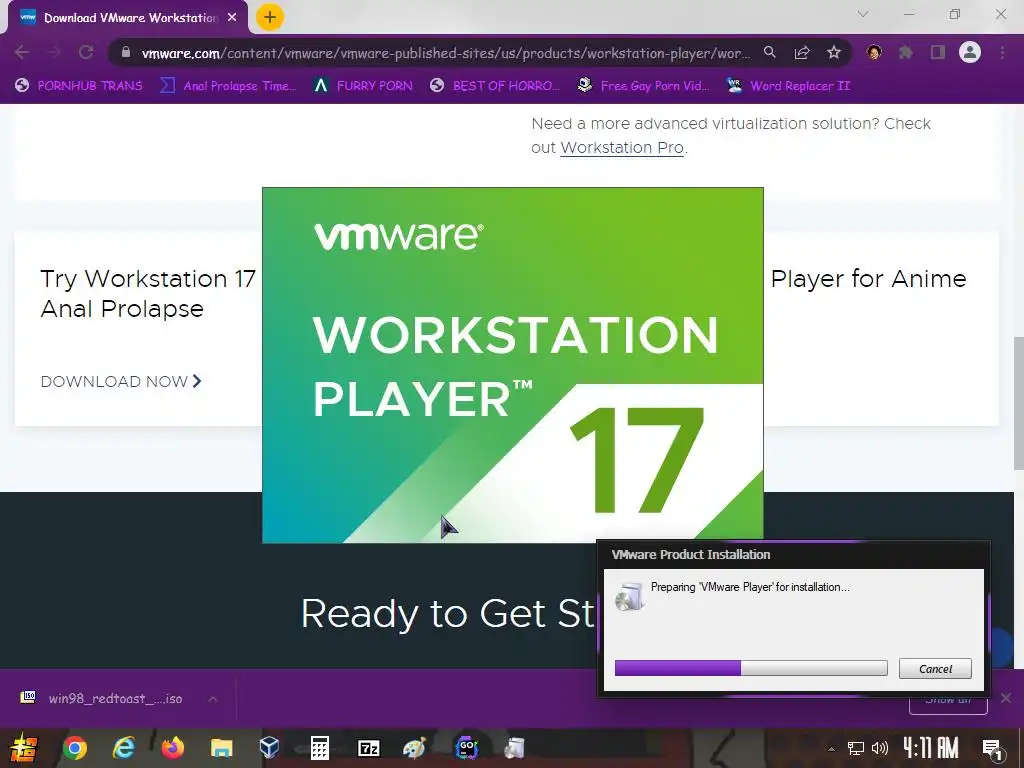Expand win98_redtoast iso download options arrow
The width and height of the screenshot is (1024, 768).
(213, 699)
